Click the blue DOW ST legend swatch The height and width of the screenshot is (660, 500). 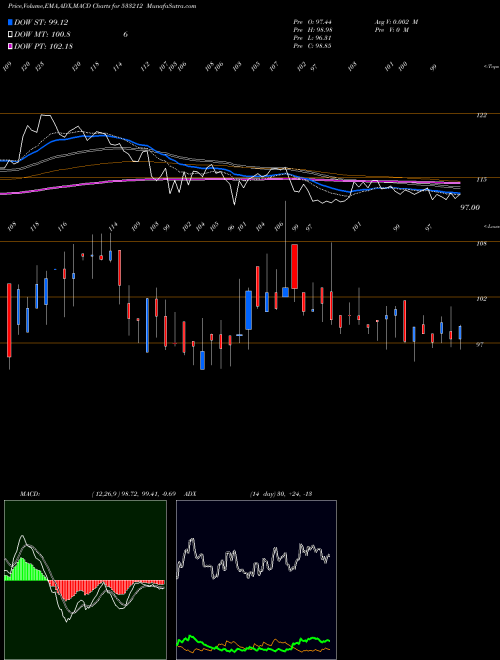coord(10,22)
